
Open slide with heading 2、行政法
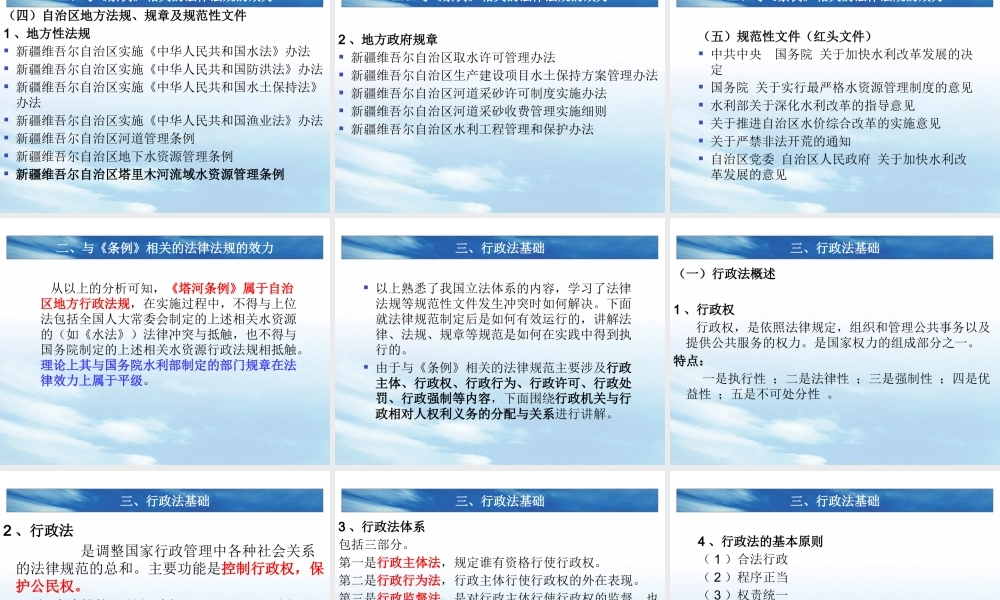165,536
